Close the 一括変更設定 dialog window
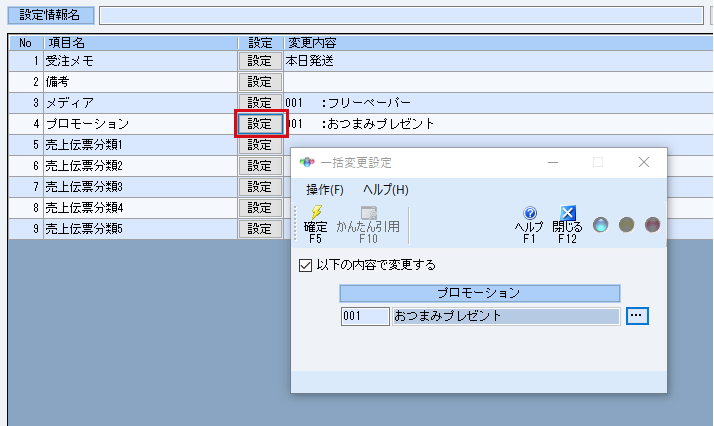Image resolution: width=714 pixels, height=426 pixels. click(x=643, y=162)
